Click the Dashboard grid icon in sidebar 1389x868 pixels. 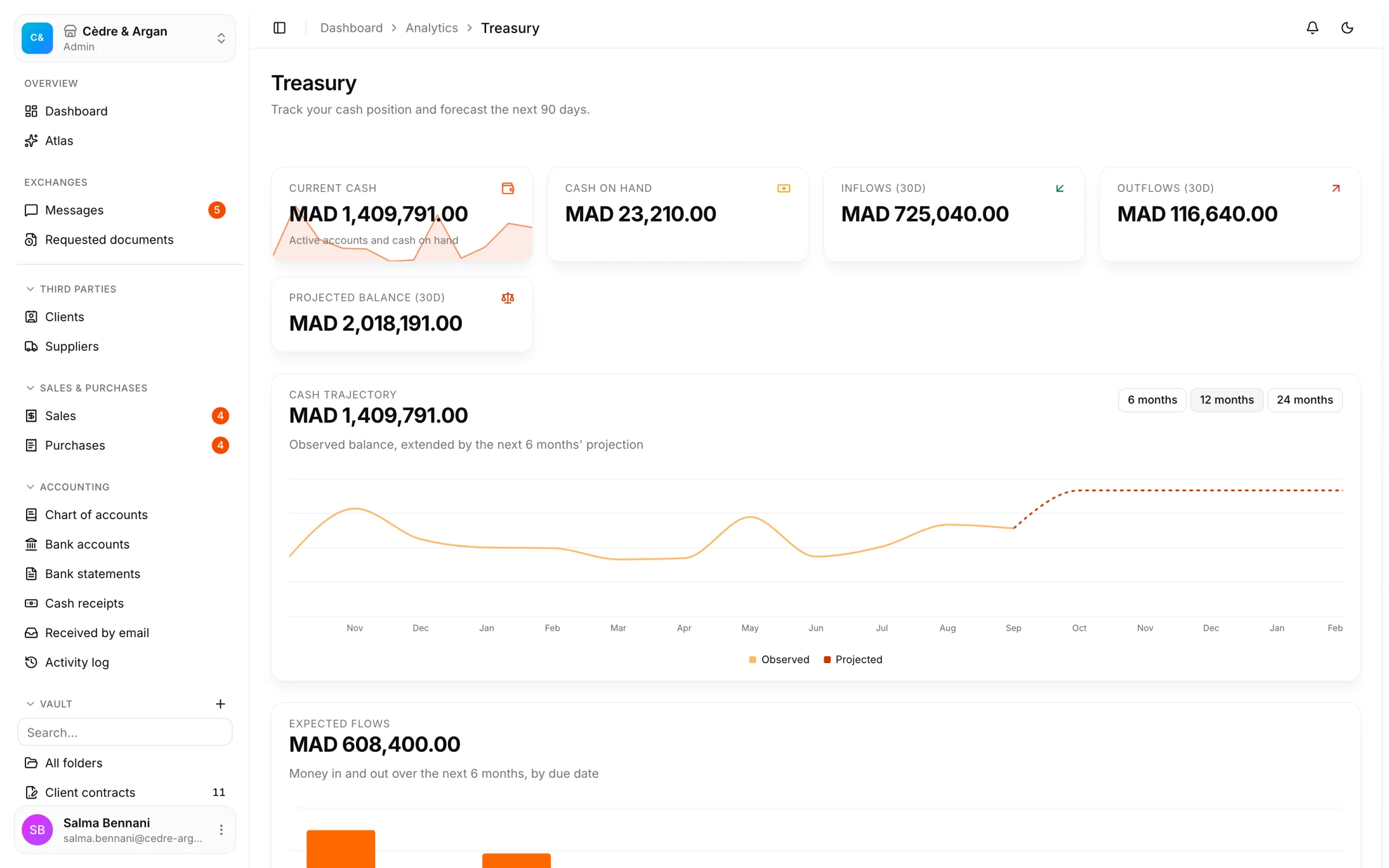31,111
